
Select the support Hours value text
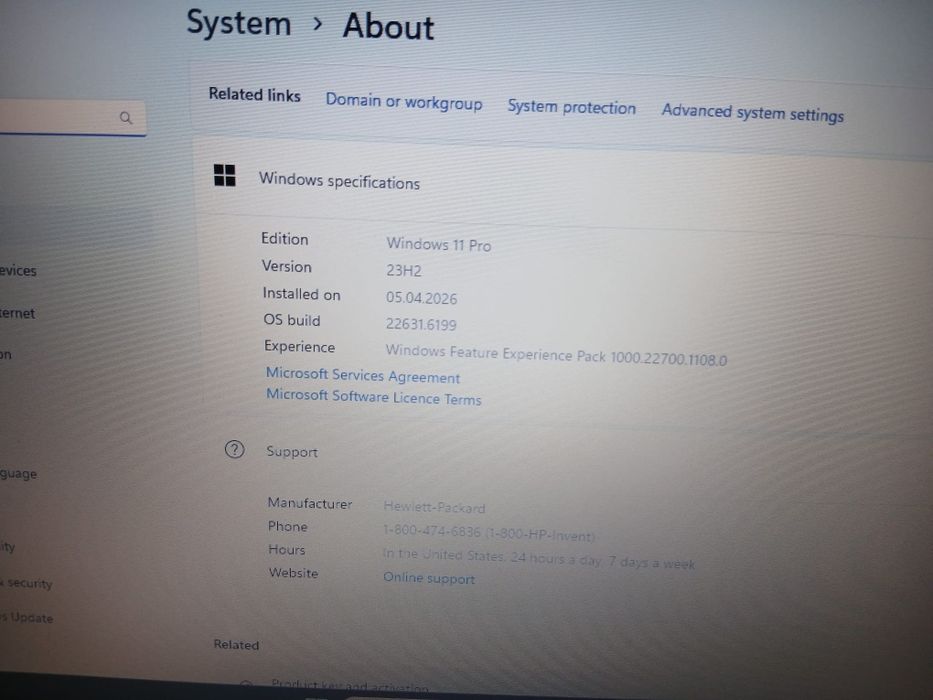(538, 558)
